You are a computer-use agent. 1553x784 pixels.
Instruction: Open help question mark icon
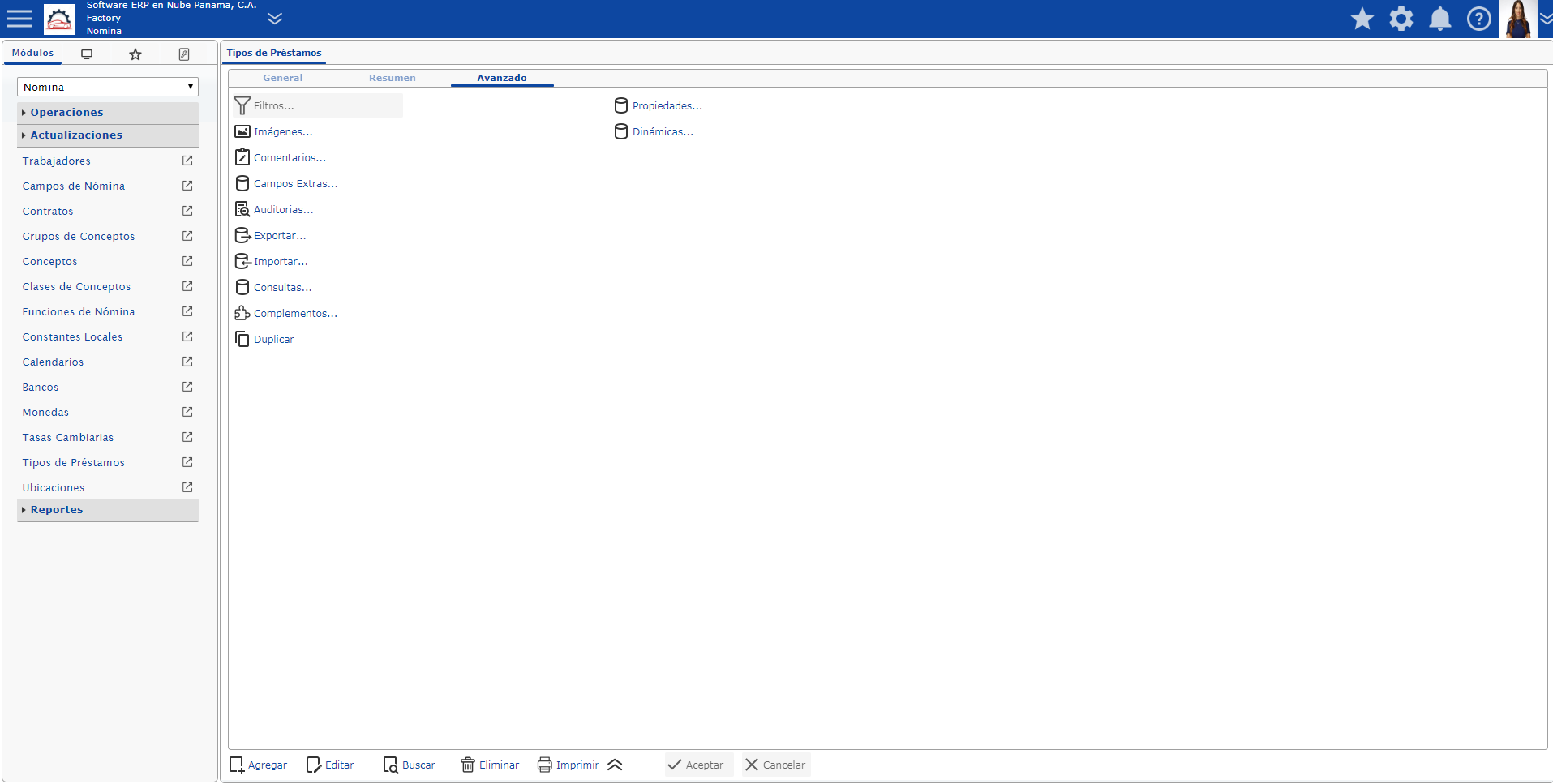click(x=1479, y=19)
